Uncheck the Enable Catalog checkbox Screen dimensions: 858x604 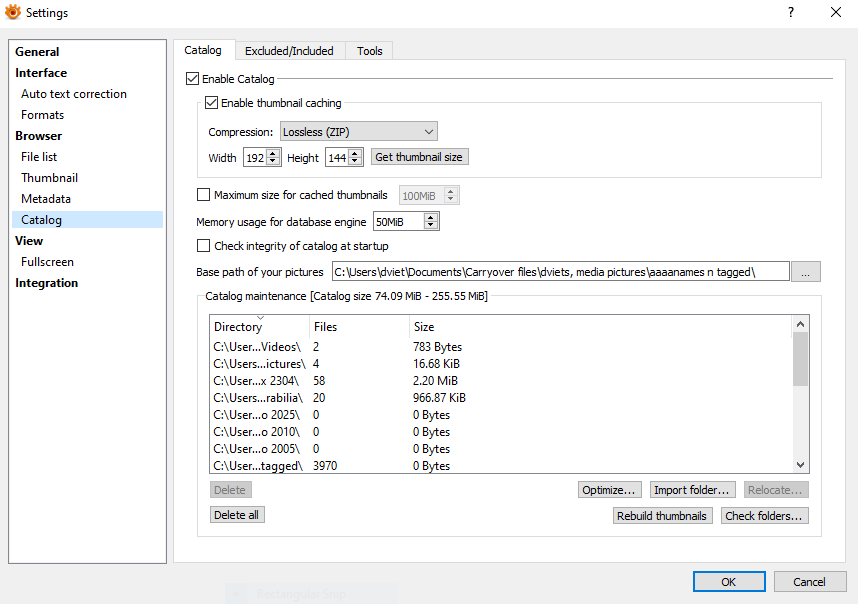[193, 79]
